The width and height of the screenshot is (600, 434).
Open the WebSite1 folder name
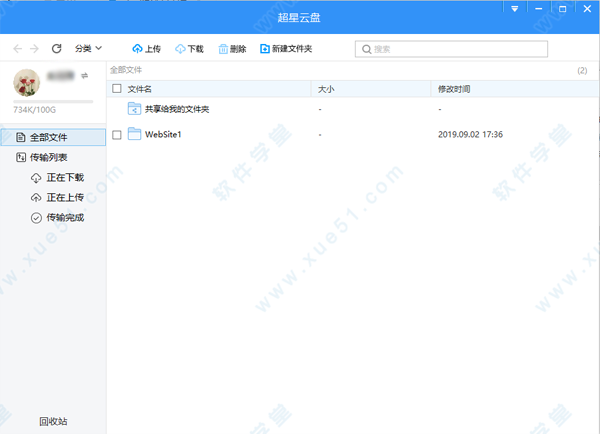pyautogui.click(x=163, y=134)
